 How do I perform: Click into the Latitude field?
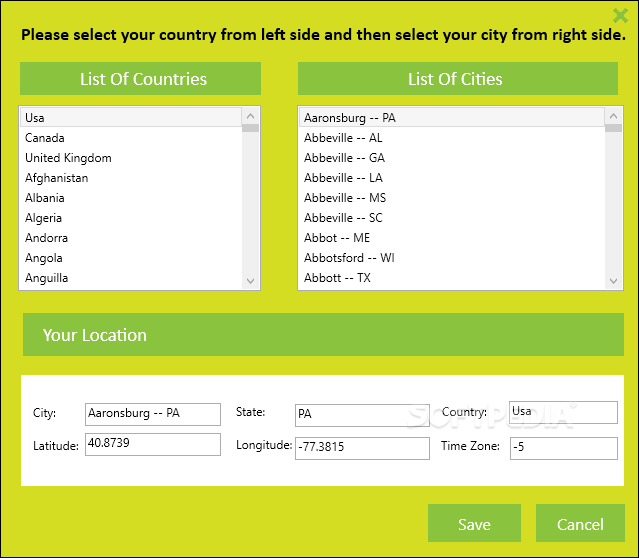pos(153,444)
